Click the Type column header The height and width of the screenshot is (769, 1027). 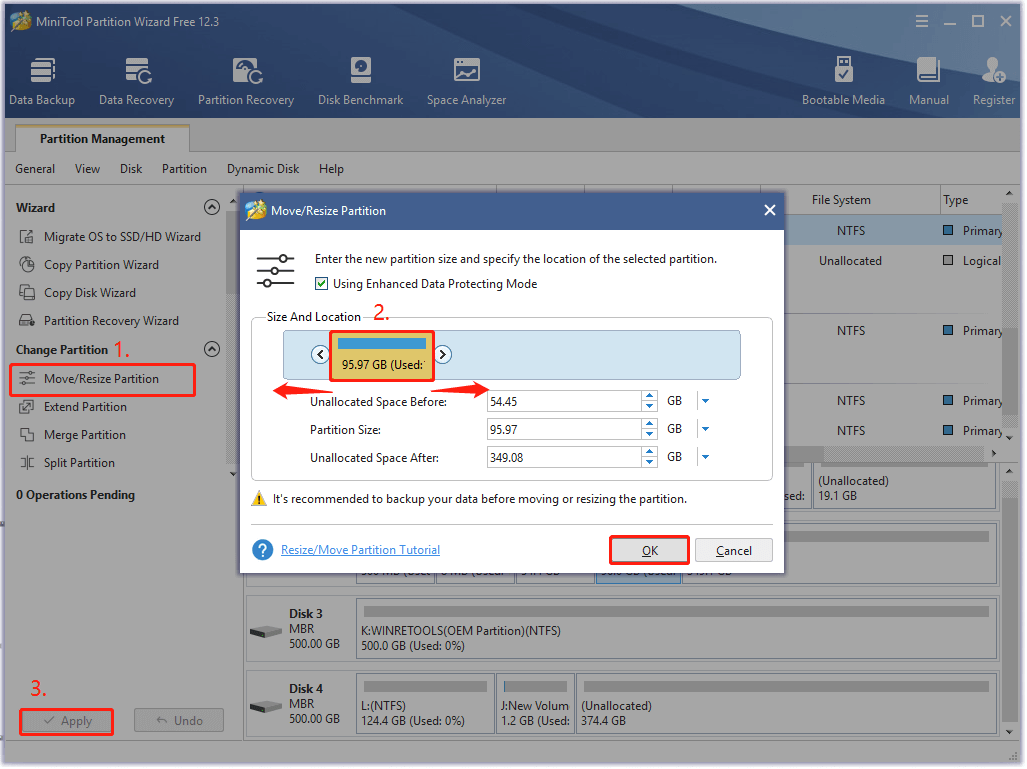coord(956,200)
